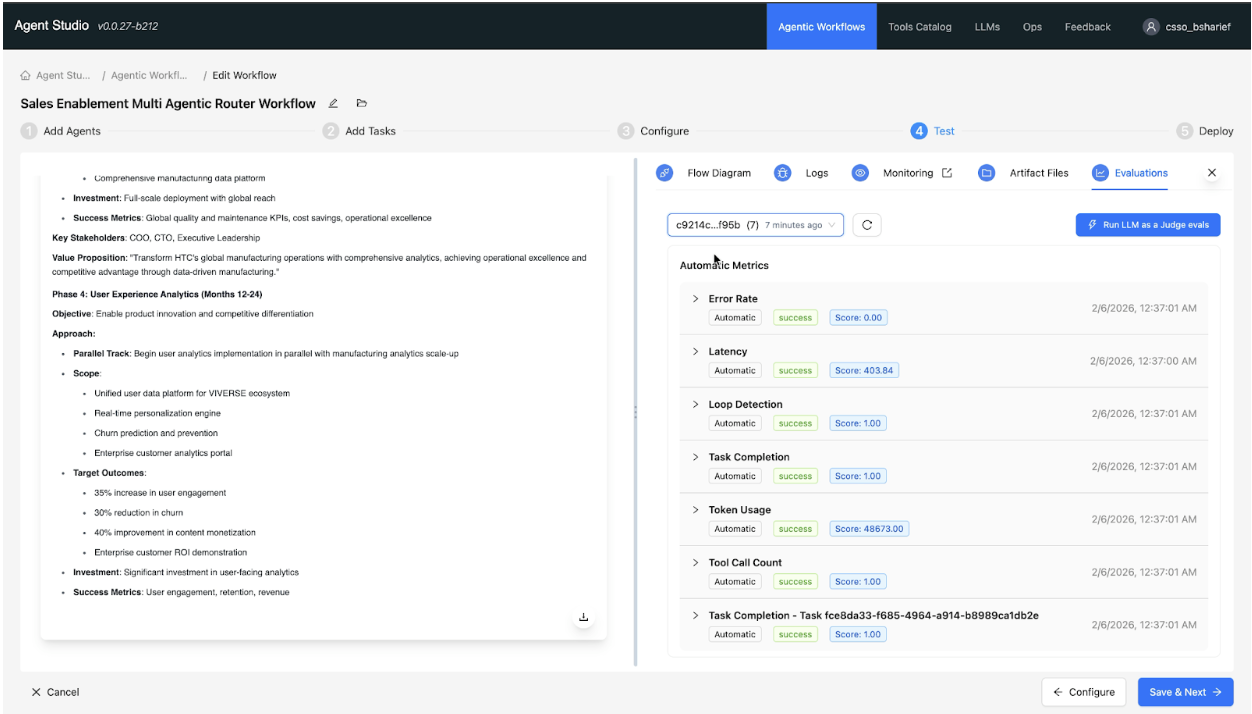1252x714 pixels.
Task: Open the run ID c9214c dropdown
Action: point(755,225)
